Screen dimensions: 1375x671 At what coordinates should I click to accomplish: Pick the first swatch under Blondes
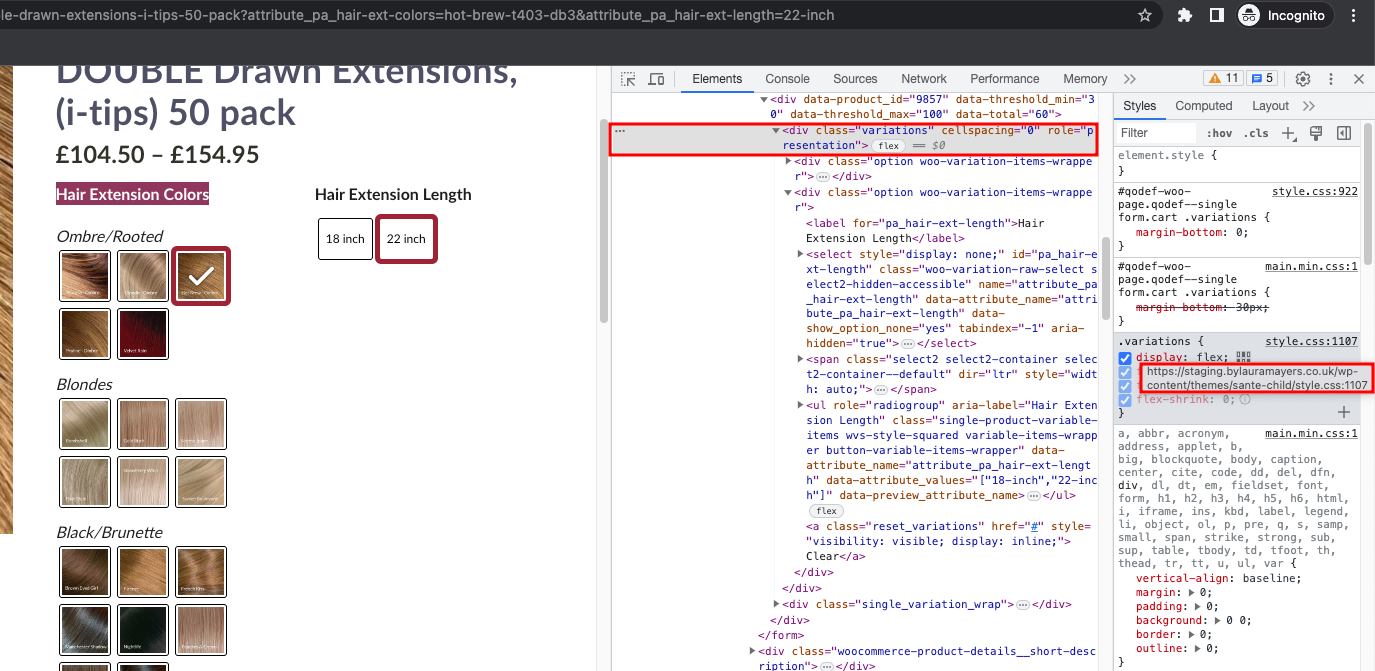[85, 424]
